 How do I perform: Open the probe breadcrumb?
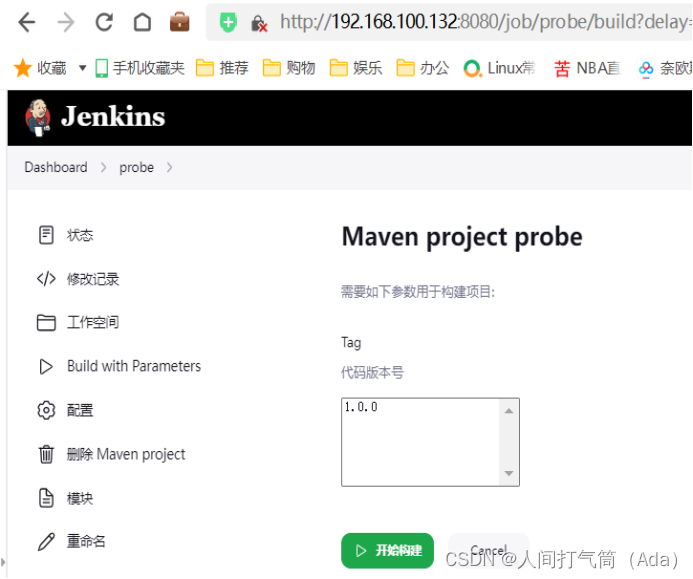137,168
